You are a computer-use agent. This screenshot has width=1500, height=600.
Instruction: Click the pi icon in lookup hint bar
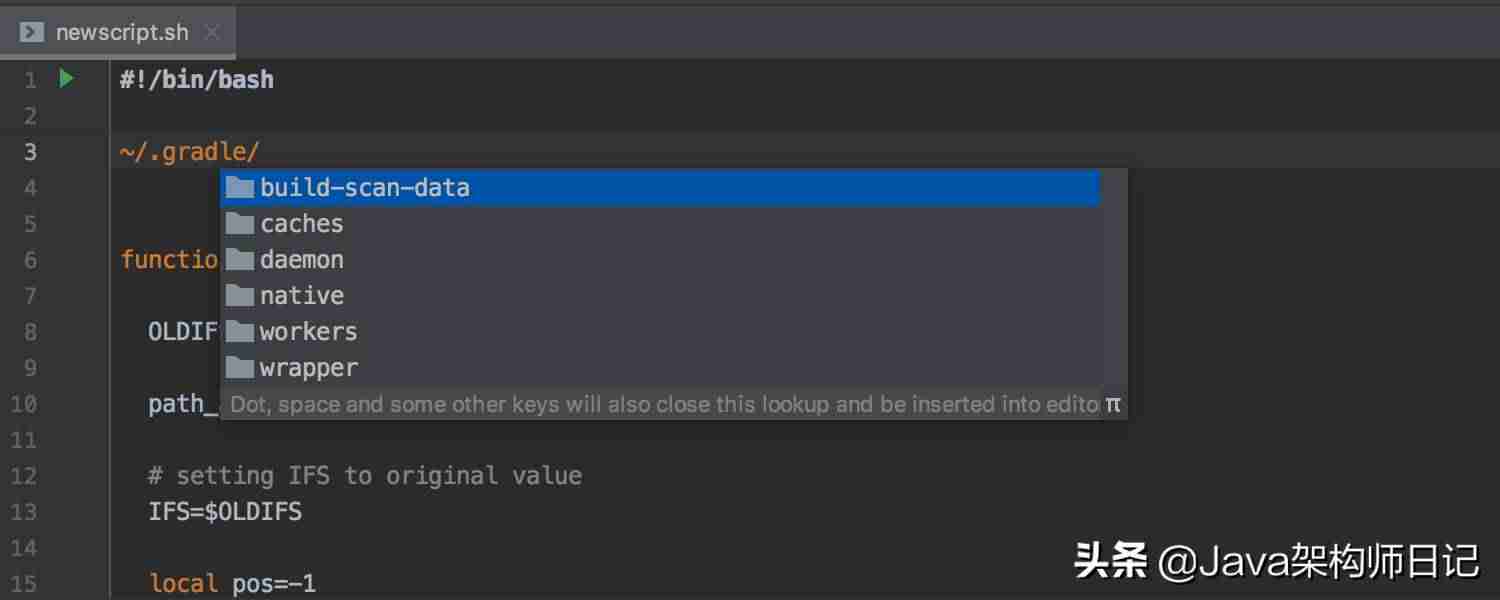pyautogui.click(x=1113, y=405)
